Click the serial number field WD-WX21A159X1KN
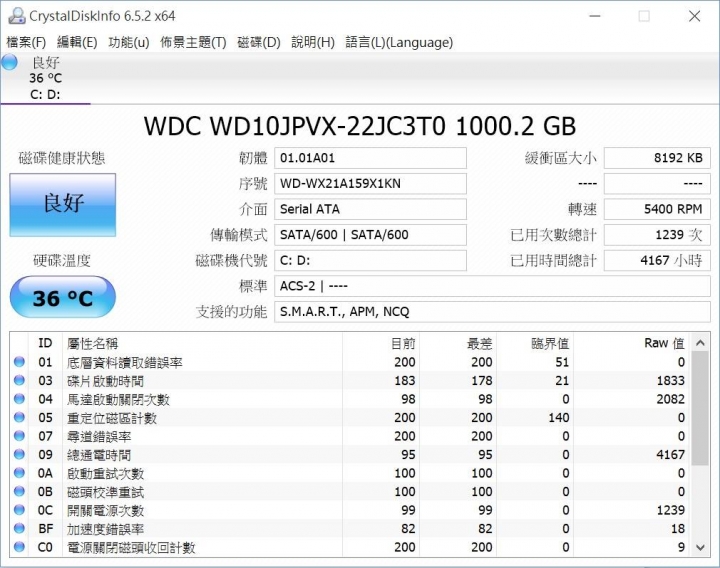 (x=370, y=184)
